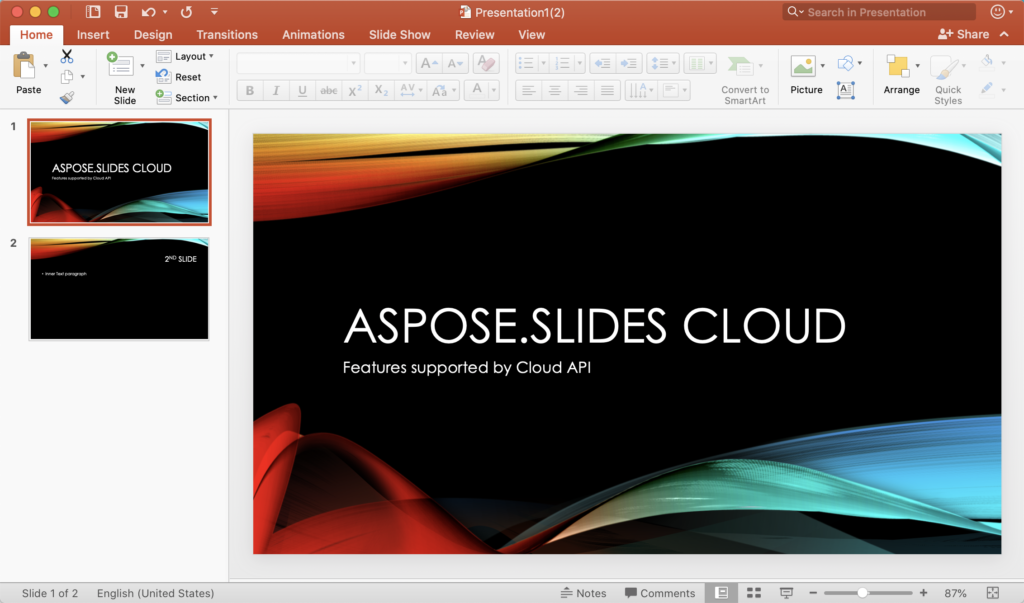Go to the Slide Show tab
1024x603 pixels.
point(399,35)
